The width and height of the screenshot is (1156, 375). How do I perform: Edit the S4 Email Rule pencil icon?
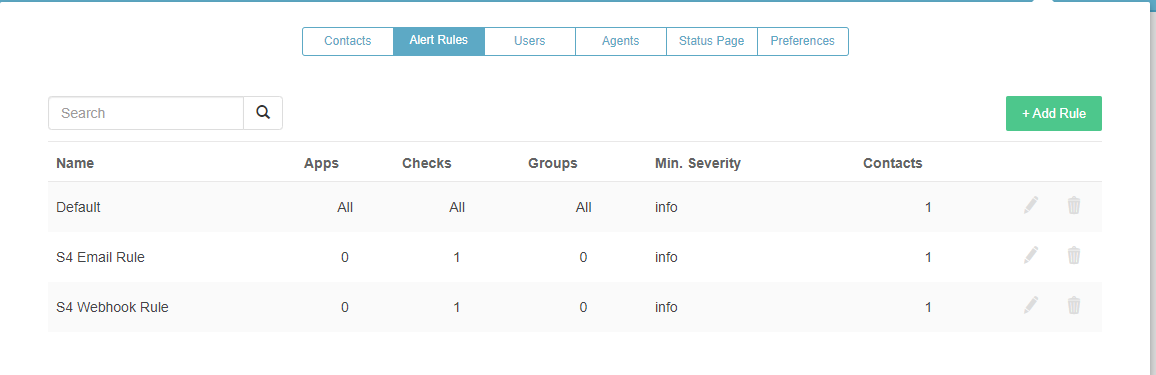coord(1031,255)
